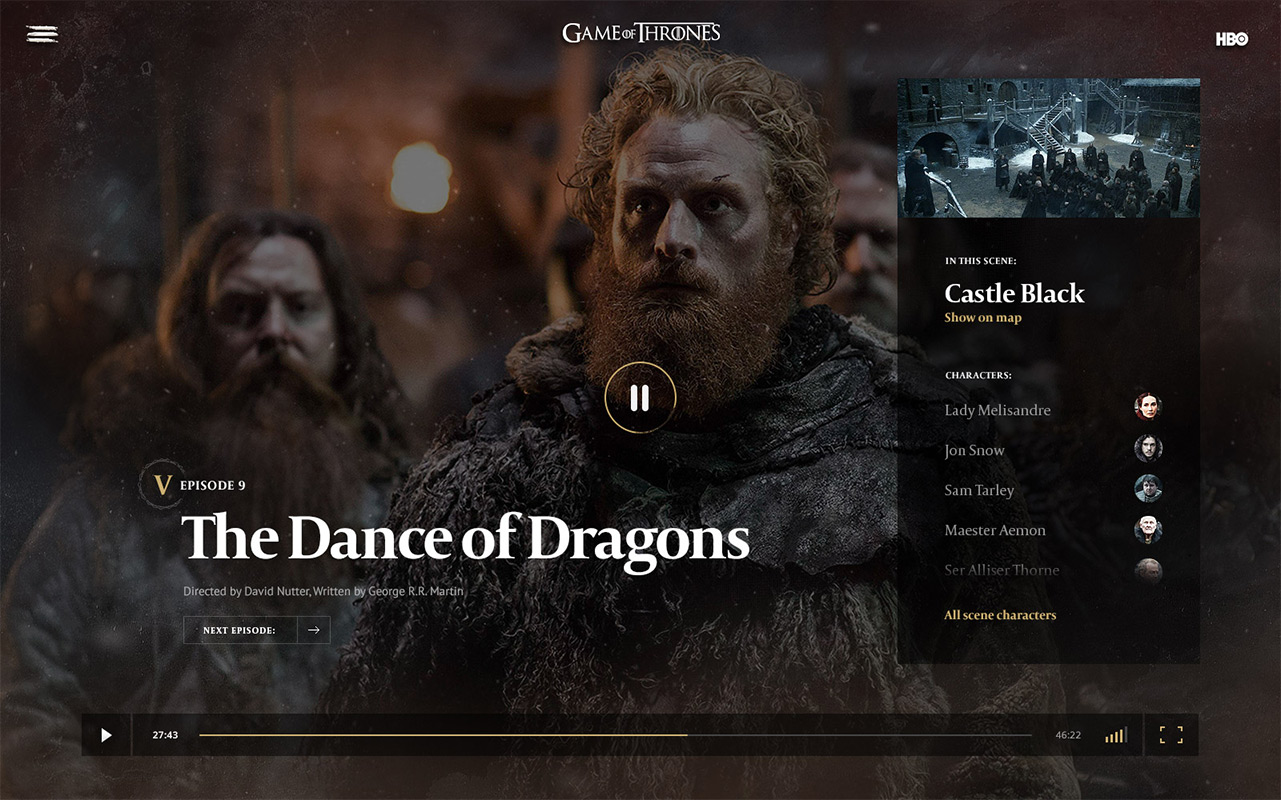Viewport: 1281px width, 800px height.
Task: Click the Directed by David Nutter credit line
Action: 323,591
